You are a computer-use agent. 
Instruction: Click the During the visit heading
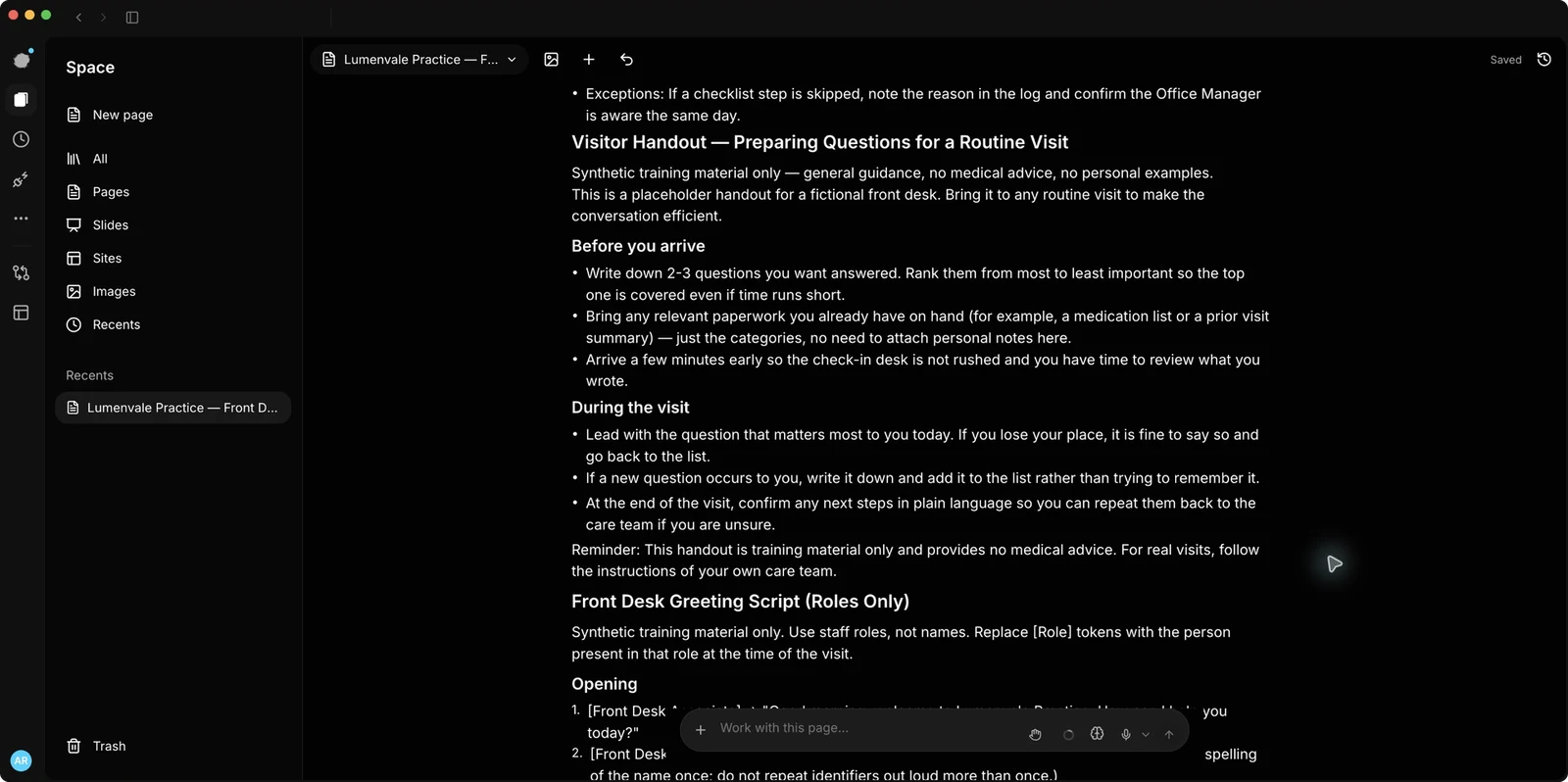[630, 408]
